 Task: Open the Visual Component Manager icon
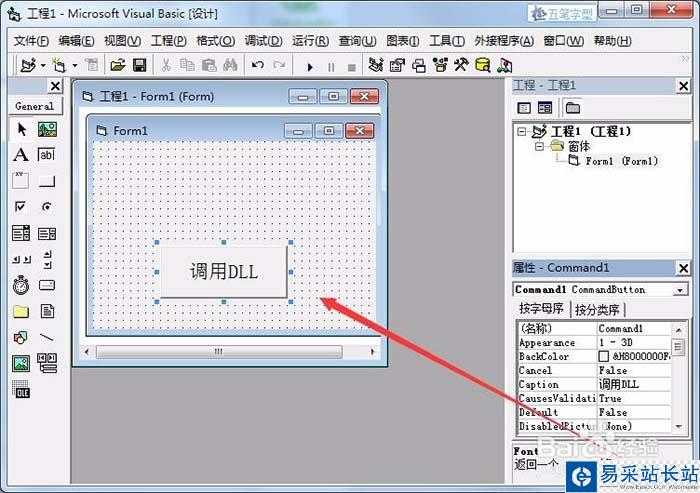pyautogui.click(x=504, y=66)
